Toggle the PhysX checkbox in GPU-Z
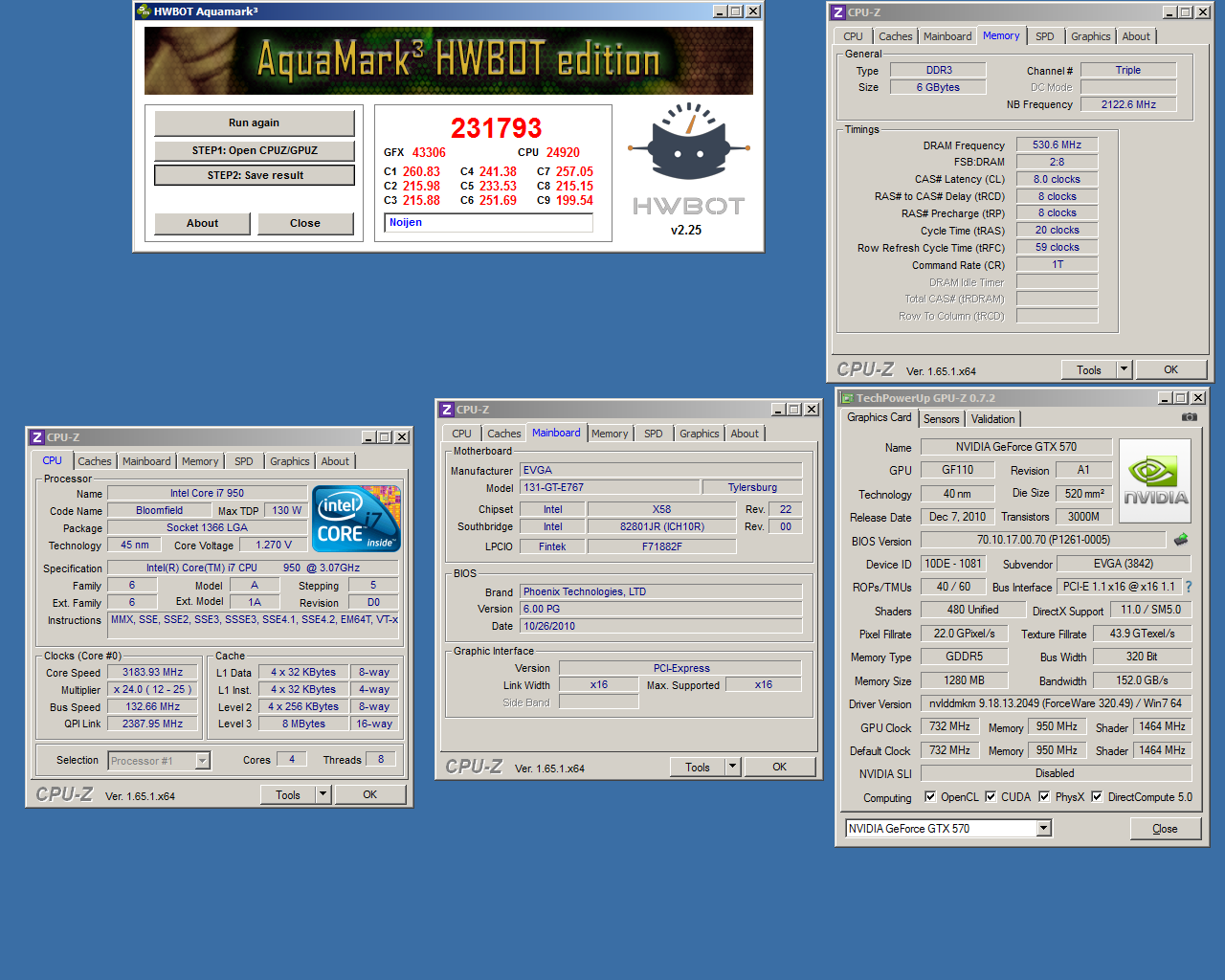The image size is (1225, 980). [x=1044, y=796]
